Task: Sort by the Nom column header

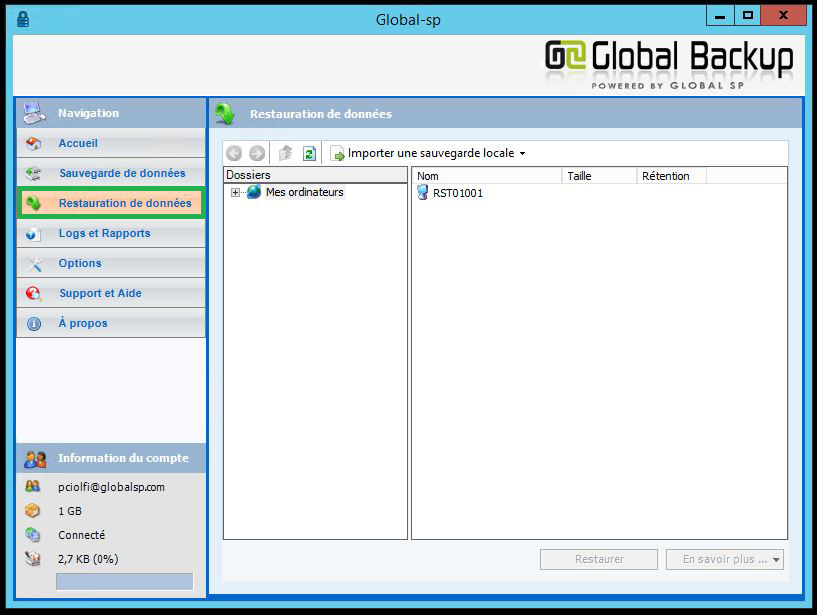Action: (x=487, y=176)
